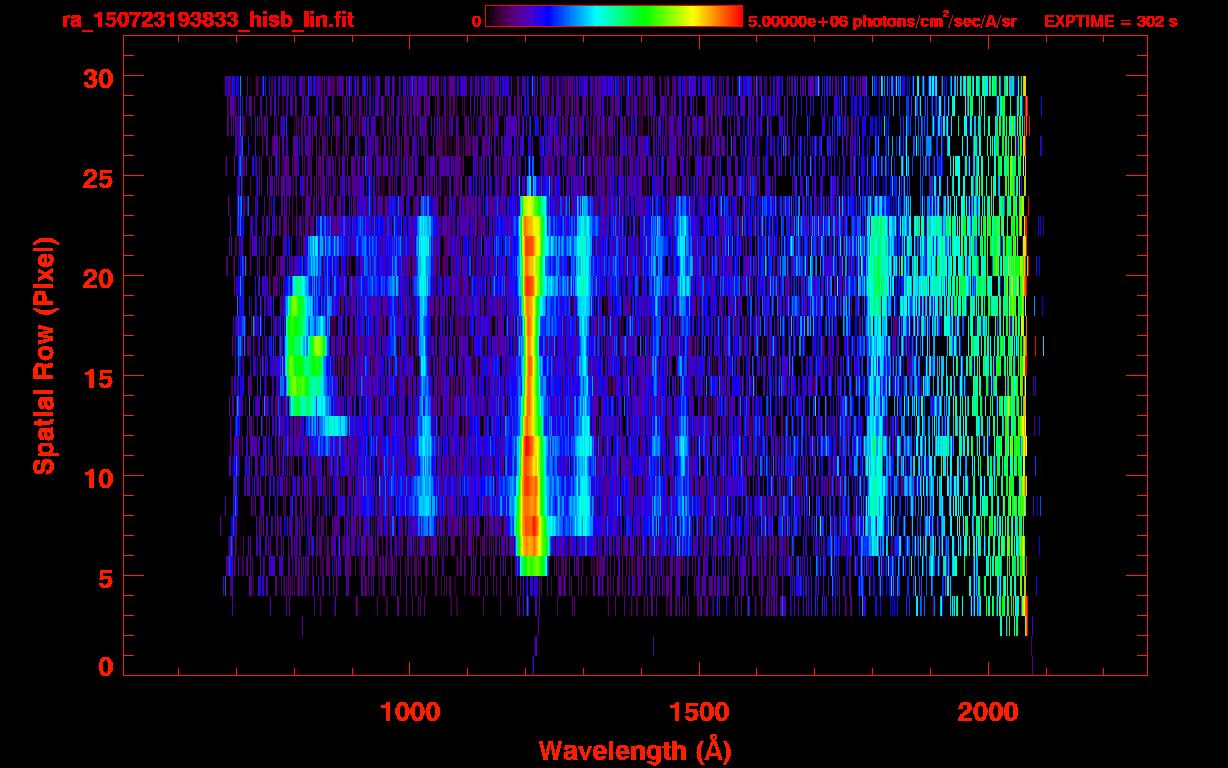1228x768 pixels.
Task: Click the 5.00000e+06 photons unit label
Action: pos(881,21)
